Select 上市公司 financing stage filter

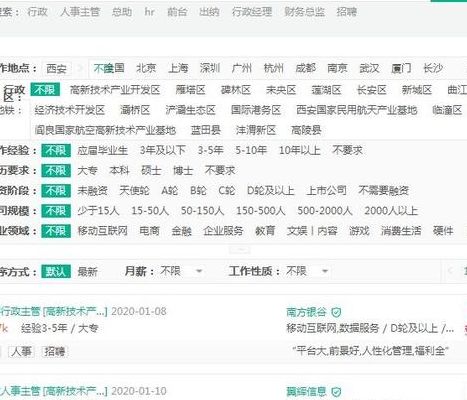tap(326, 191)
